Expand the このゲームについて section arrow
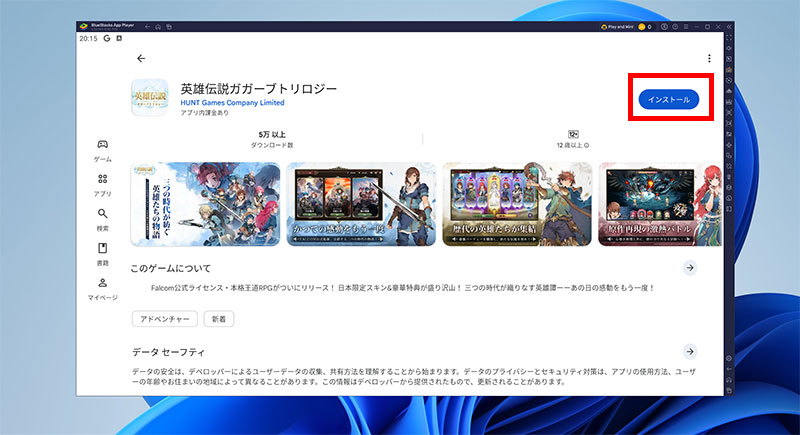Screen dimensions: 800x435 689,268
